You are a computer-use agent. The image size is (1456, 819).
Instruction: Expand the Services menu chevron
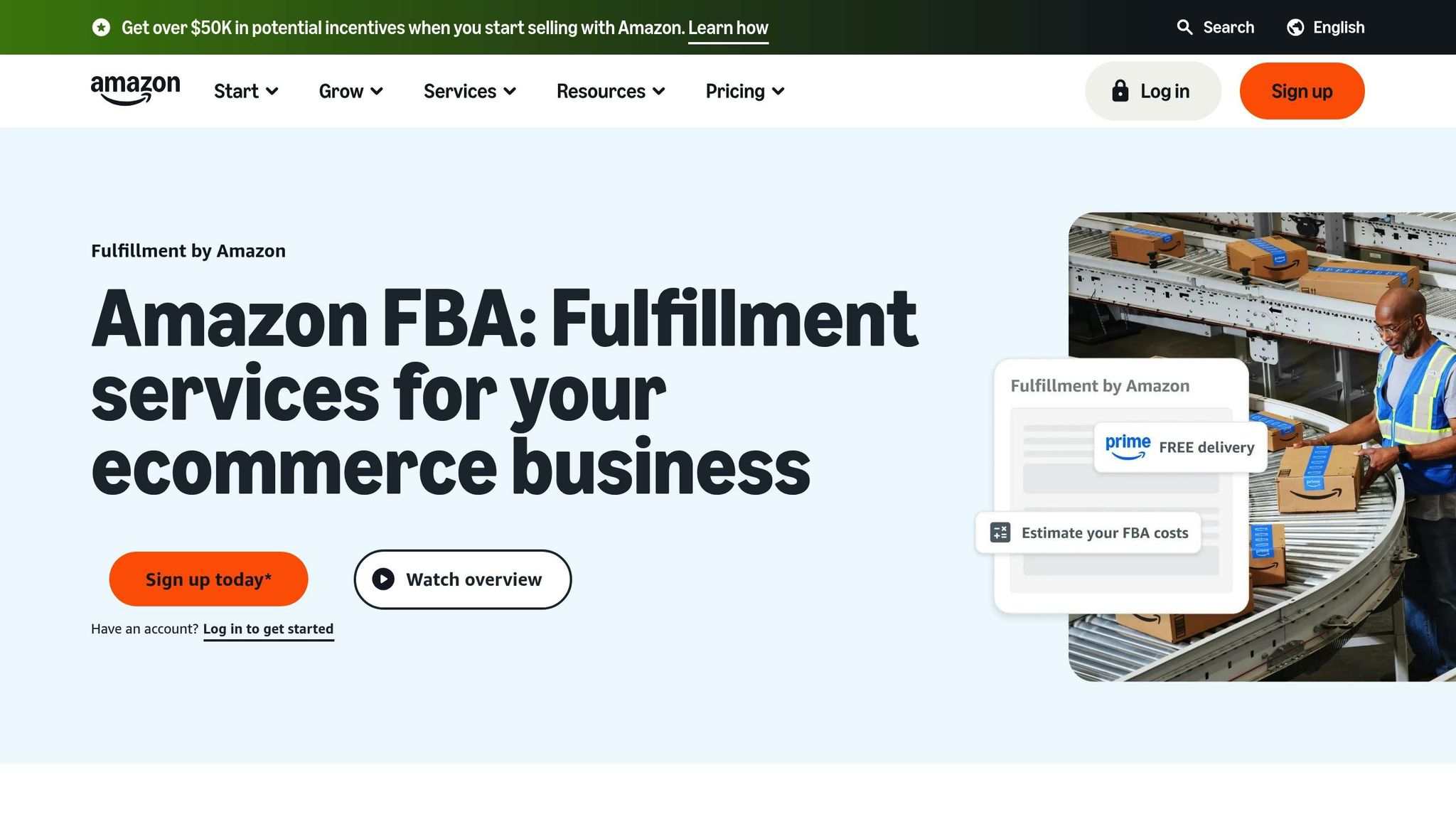click(x=510, y=91)
